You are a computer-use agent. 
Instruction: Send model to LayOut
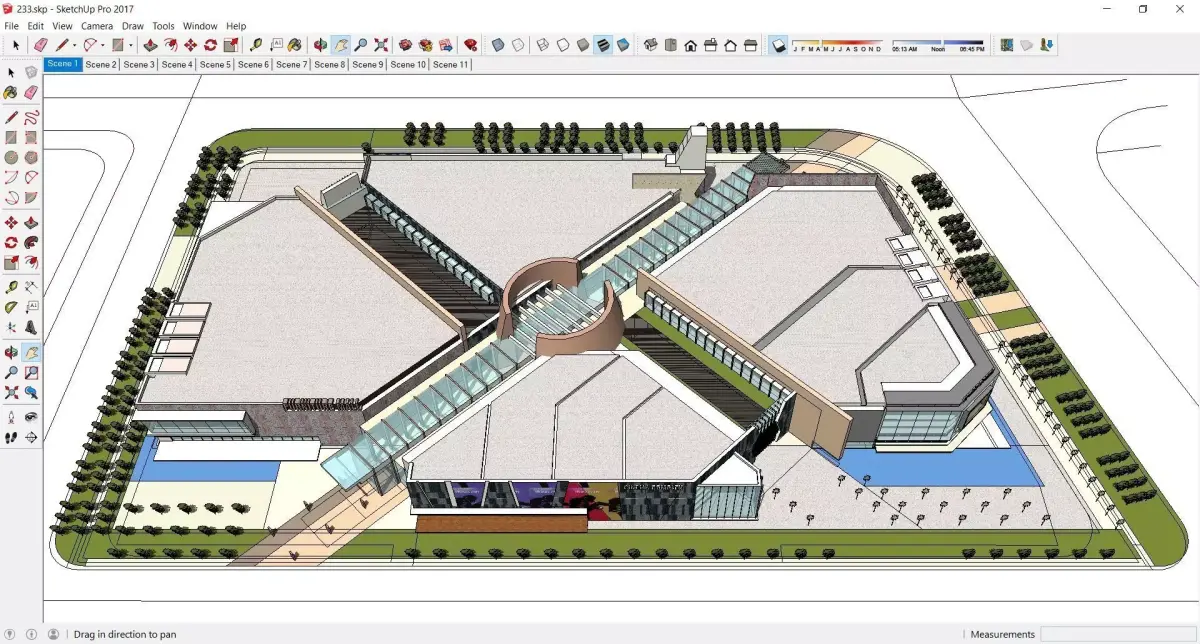tap(445, 45)
